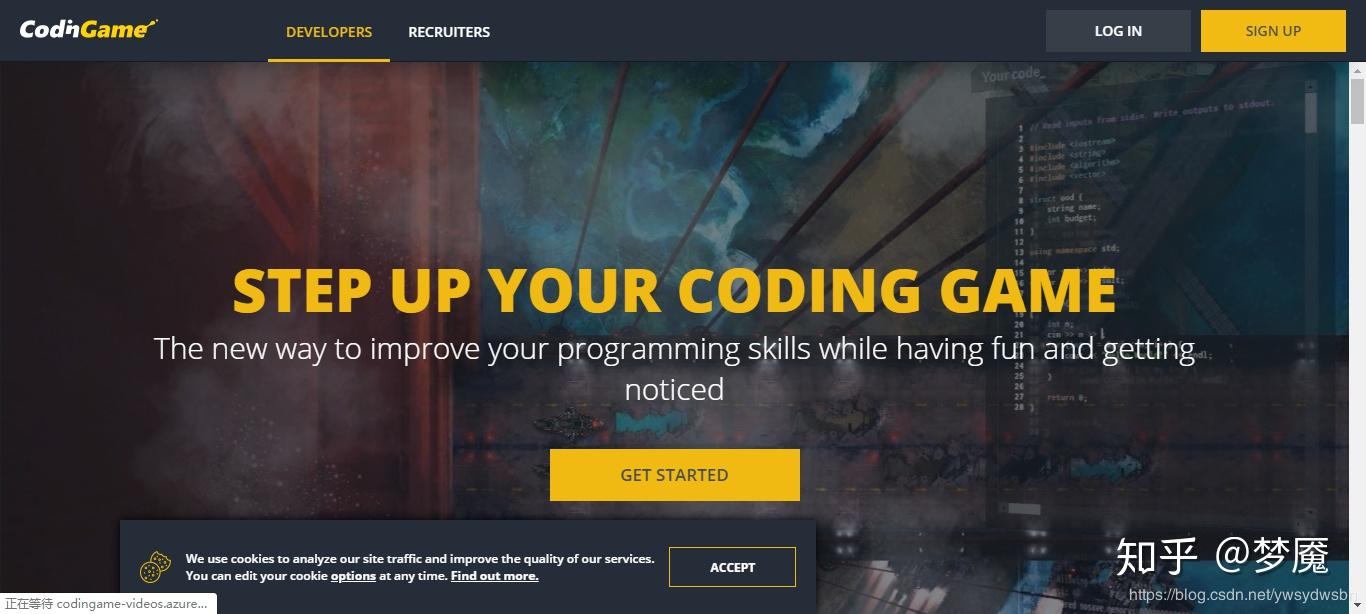Click the Zhihu watermark text
This screenshot has height=614, width=1366.
coord(1222,556)
